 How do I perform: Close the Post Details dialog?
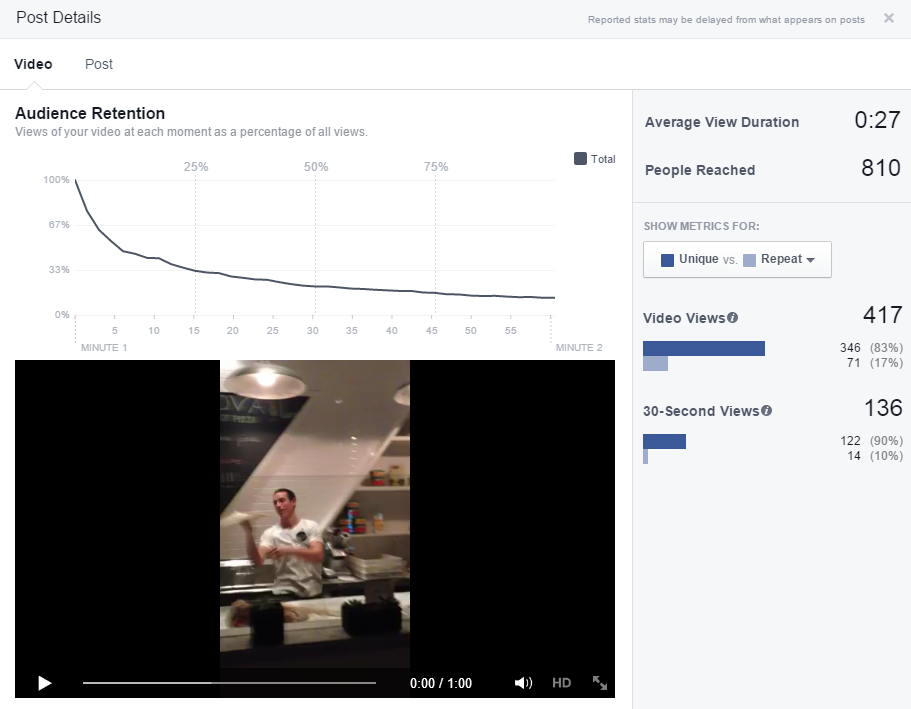point(889,18)
